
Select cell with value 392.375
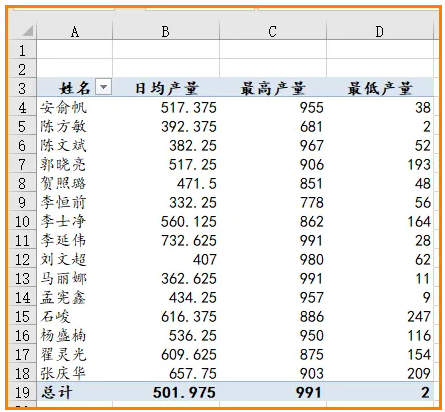click(166, 126)
